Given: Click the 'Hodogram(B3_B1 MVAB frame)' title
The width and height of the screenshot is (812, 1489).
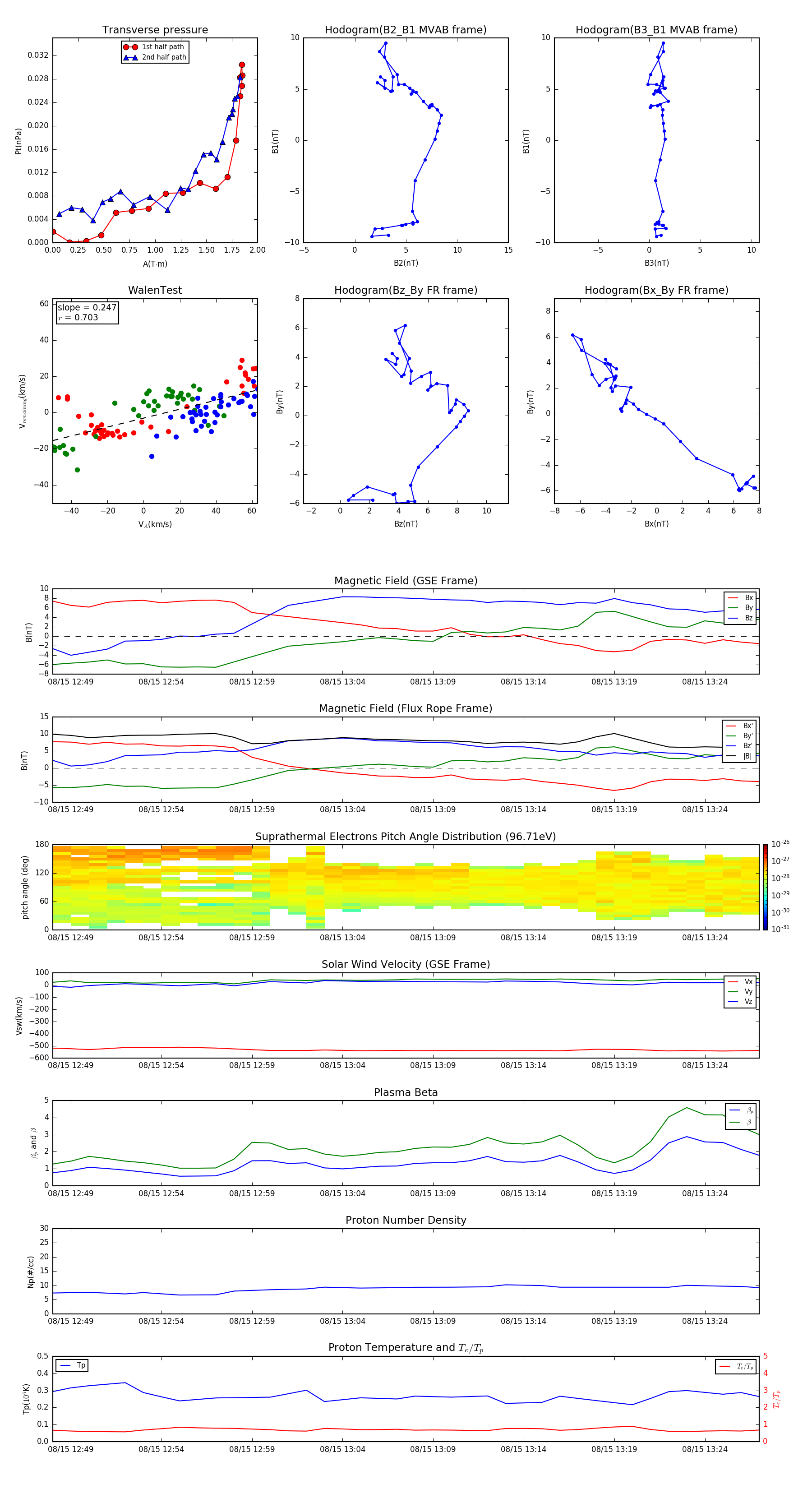Looking at the screenshot, I should click(x=656, y=30).
